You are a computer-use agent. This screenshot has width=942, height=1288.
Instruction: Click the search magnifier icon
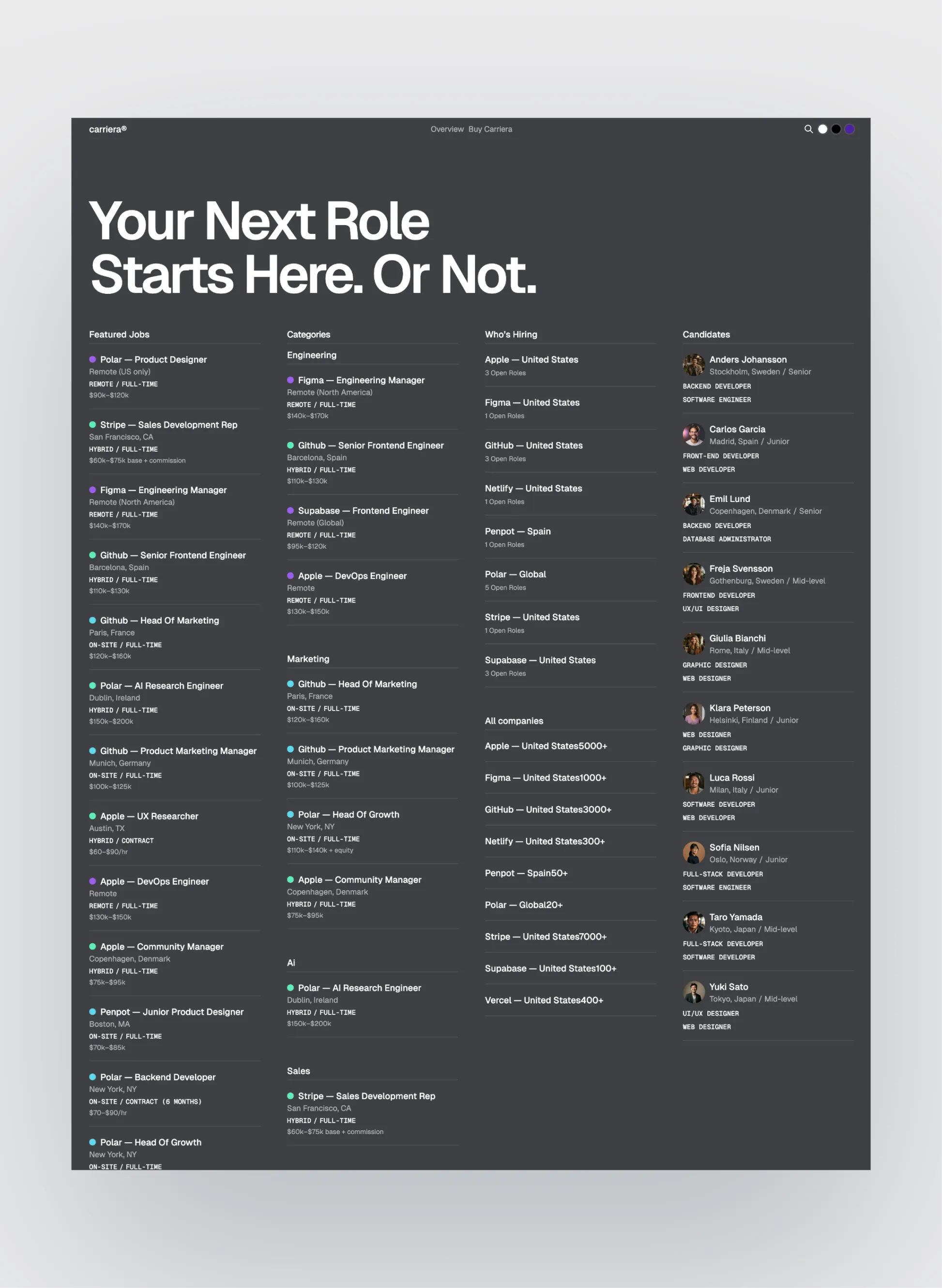point(808,129)
